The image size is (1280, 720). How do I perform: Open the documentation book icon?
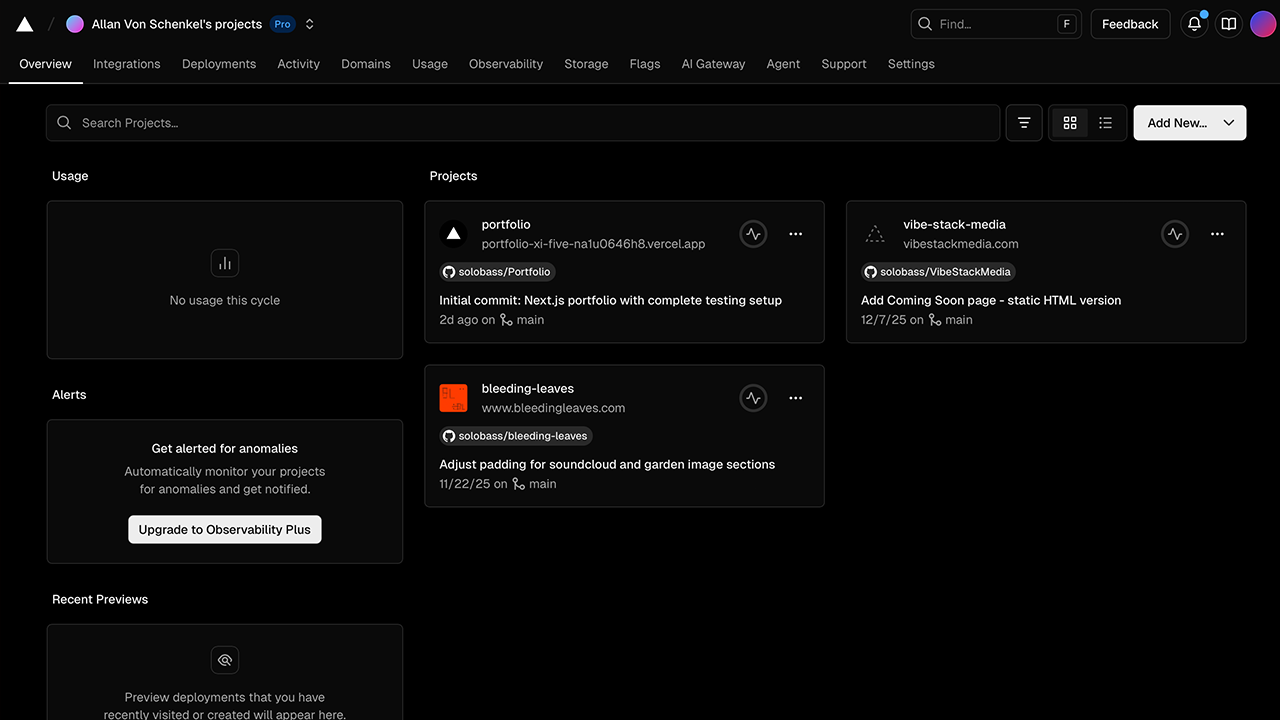tap(1228, 23)
